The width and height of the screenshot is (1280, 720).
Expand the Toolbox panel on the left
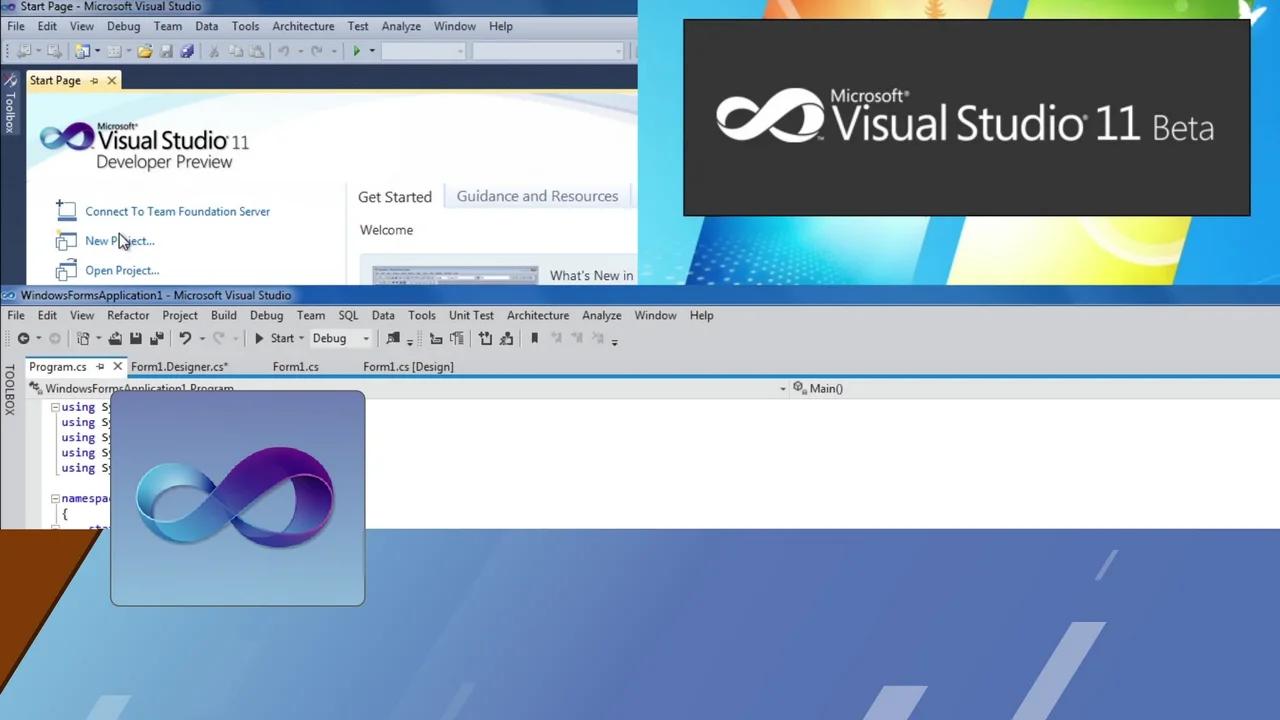tap(12, 392)
